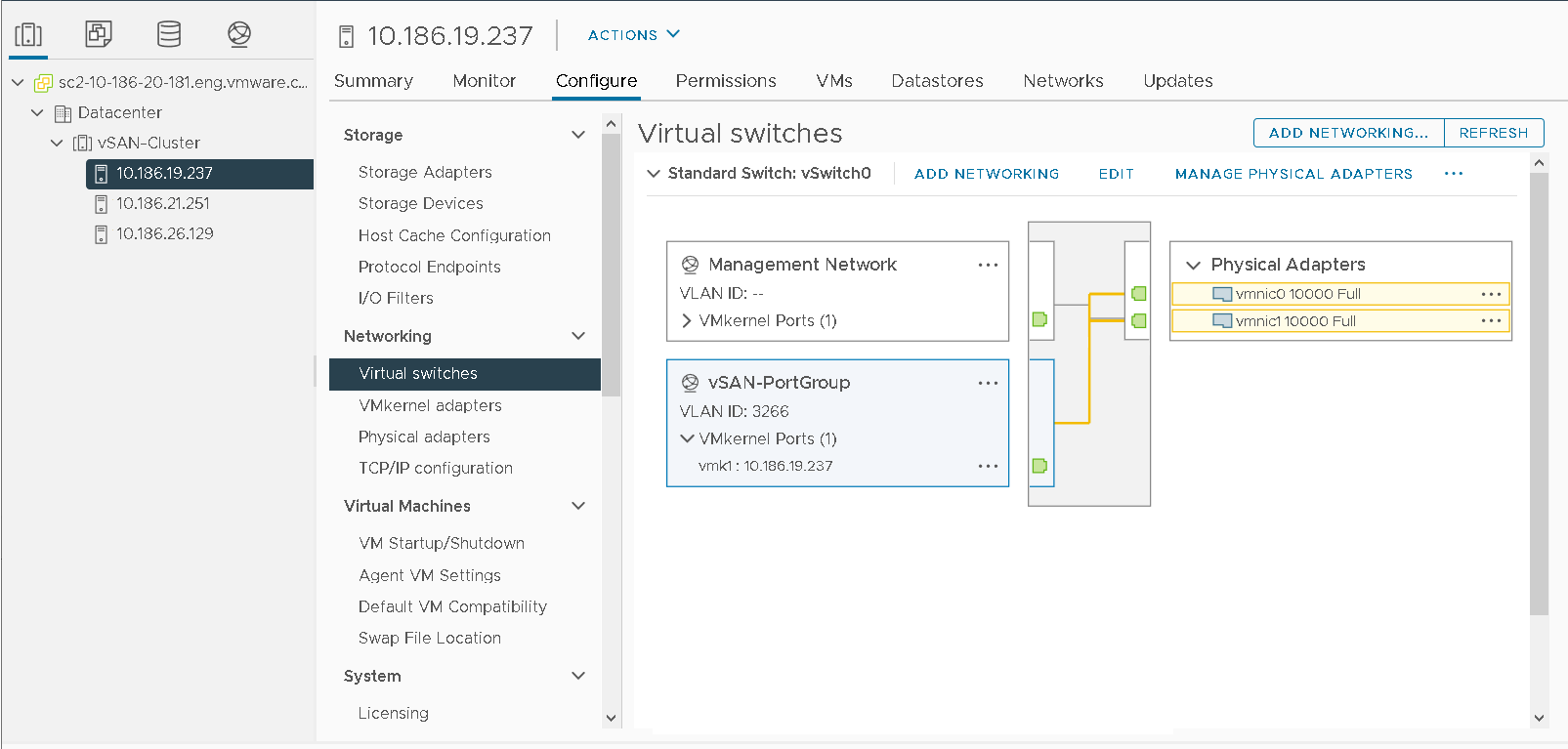The image size is (1568, 749).
Task: Click host icon for 10.186.21.251
Action: pos(101,204)
